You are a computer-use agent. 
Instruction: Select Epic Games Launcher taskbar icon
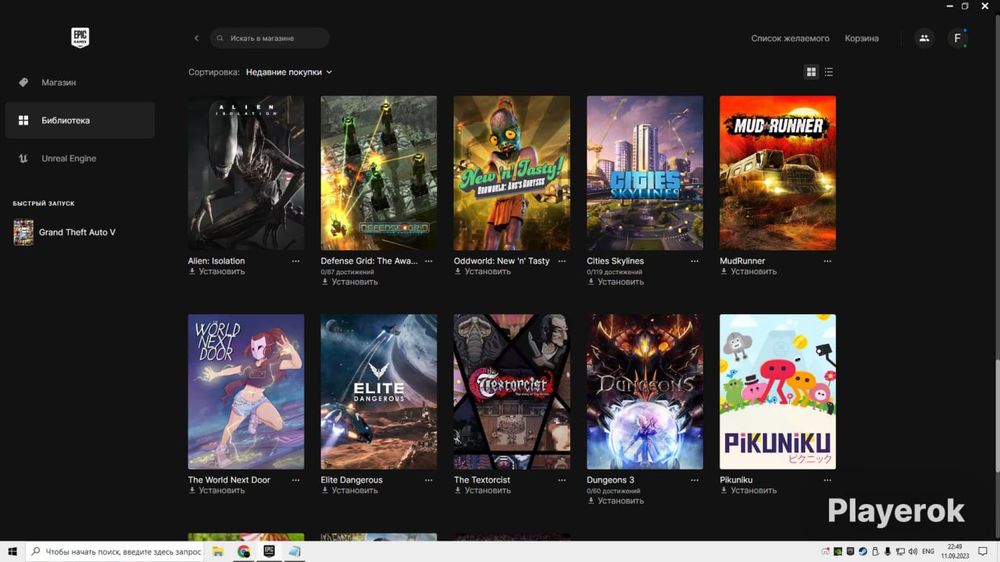click(x=269, y=551)
